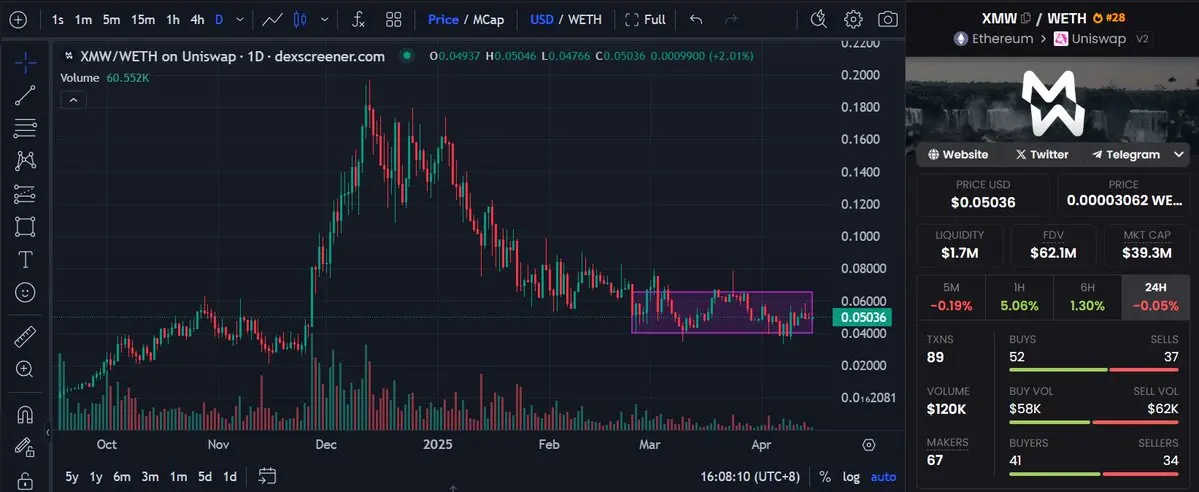Screen dimensions: 1199x492
Task: Open the chart layout grid icon
Action: click(x=394, y=20)
